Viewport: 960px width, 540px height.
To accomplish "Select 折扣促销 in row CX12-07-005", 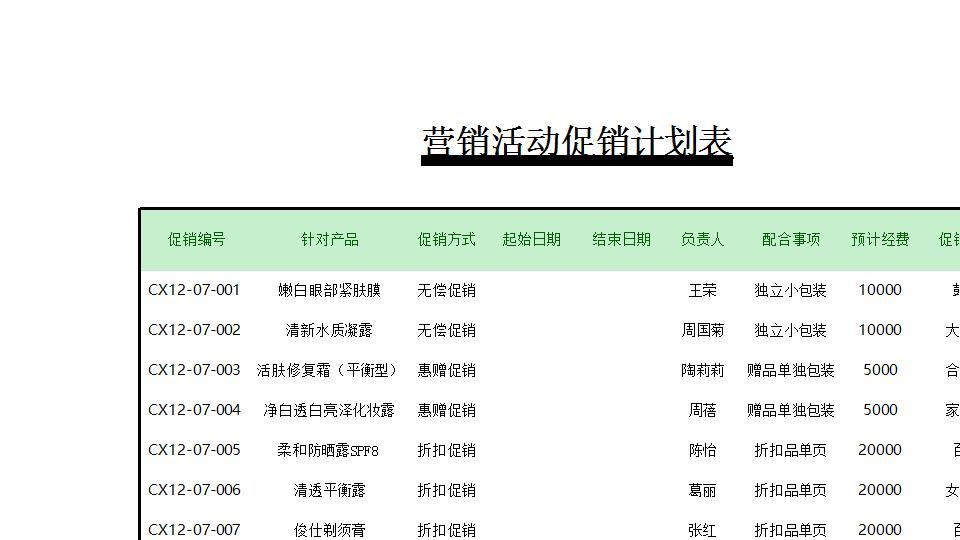I will (446, 450).
